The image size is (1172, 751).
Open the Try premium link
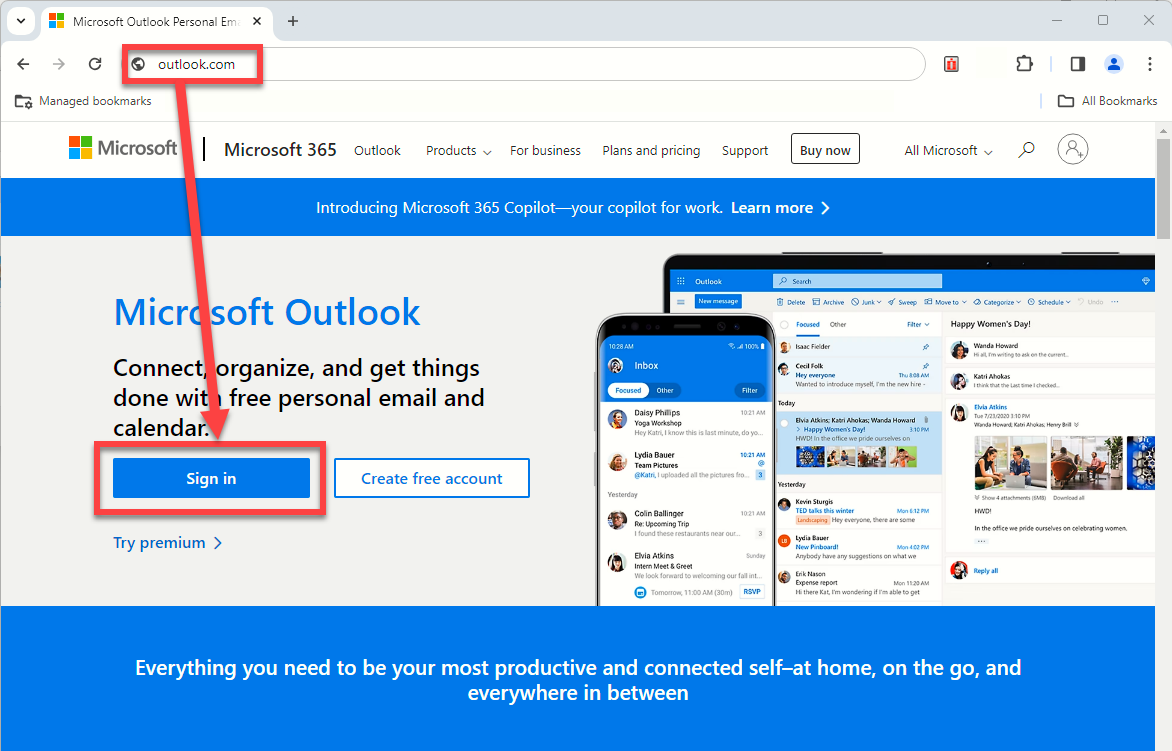tap(167, 543)
